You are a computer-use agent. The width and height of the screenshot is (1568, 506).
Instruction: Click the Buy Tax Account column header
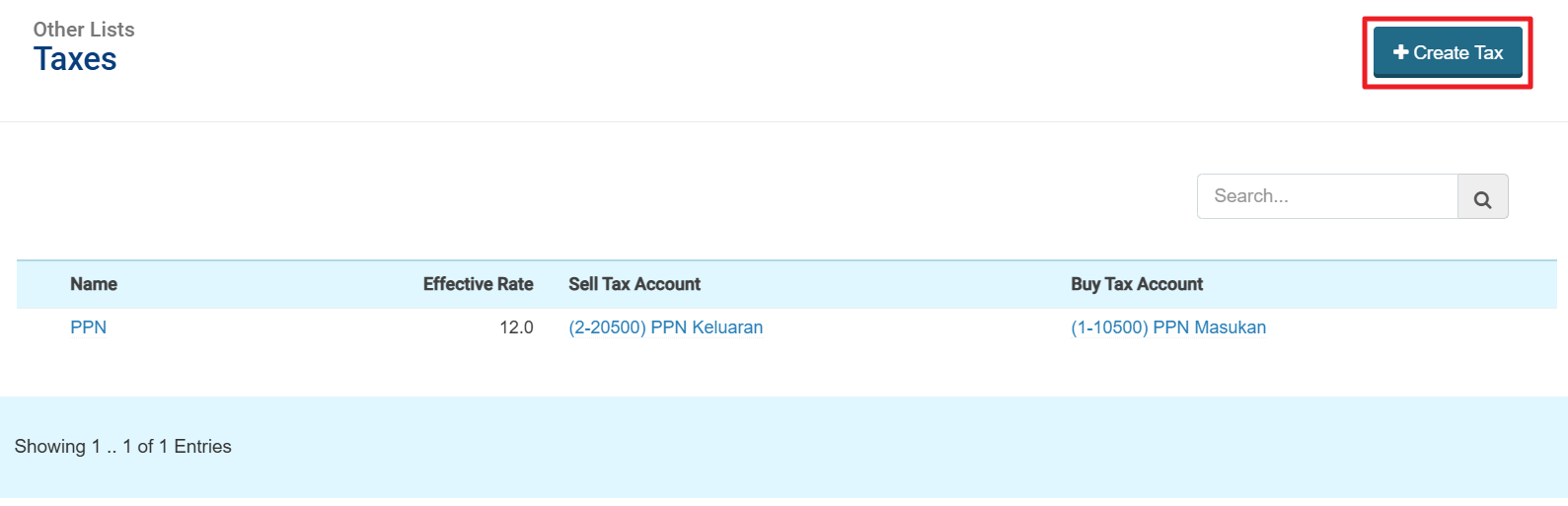tap(1136, 284)
